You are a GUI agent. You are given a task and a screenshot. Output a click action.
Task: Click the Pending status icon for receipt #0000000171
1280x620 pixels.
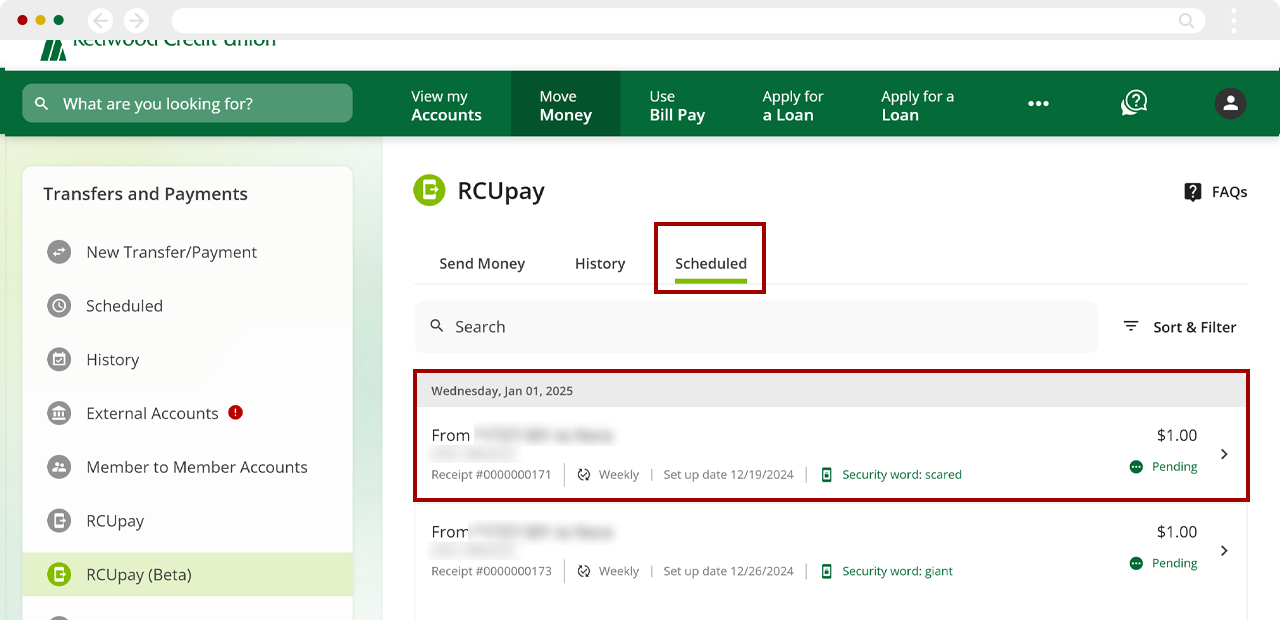click(1136, 467)
